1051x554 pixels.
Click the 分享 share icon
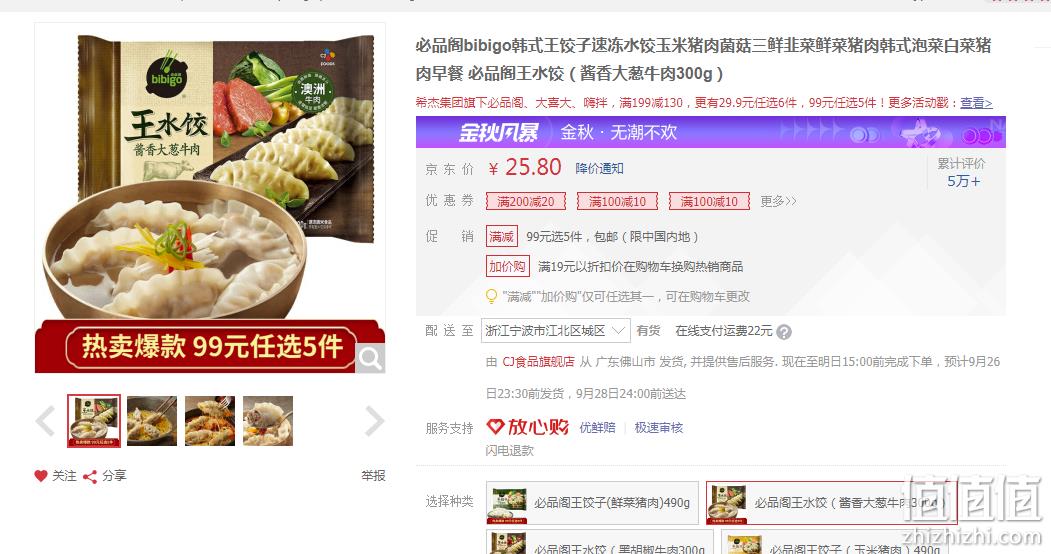90,476
